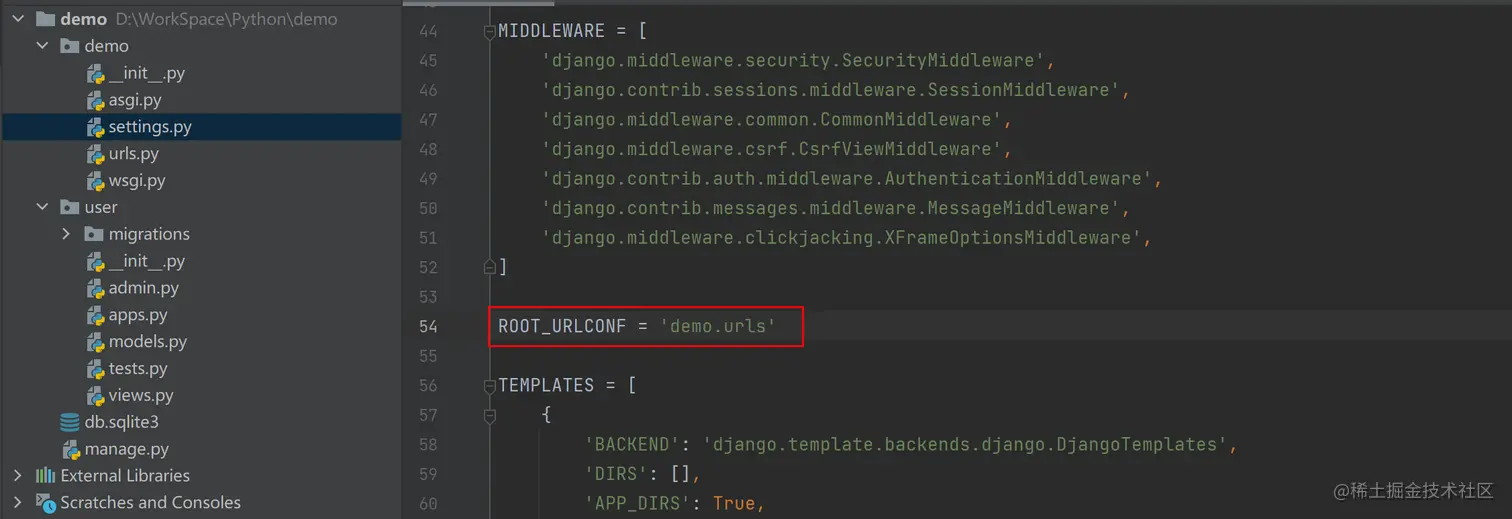Click the Python icon of settings.py
The image size is (1512, 519).
95,127
